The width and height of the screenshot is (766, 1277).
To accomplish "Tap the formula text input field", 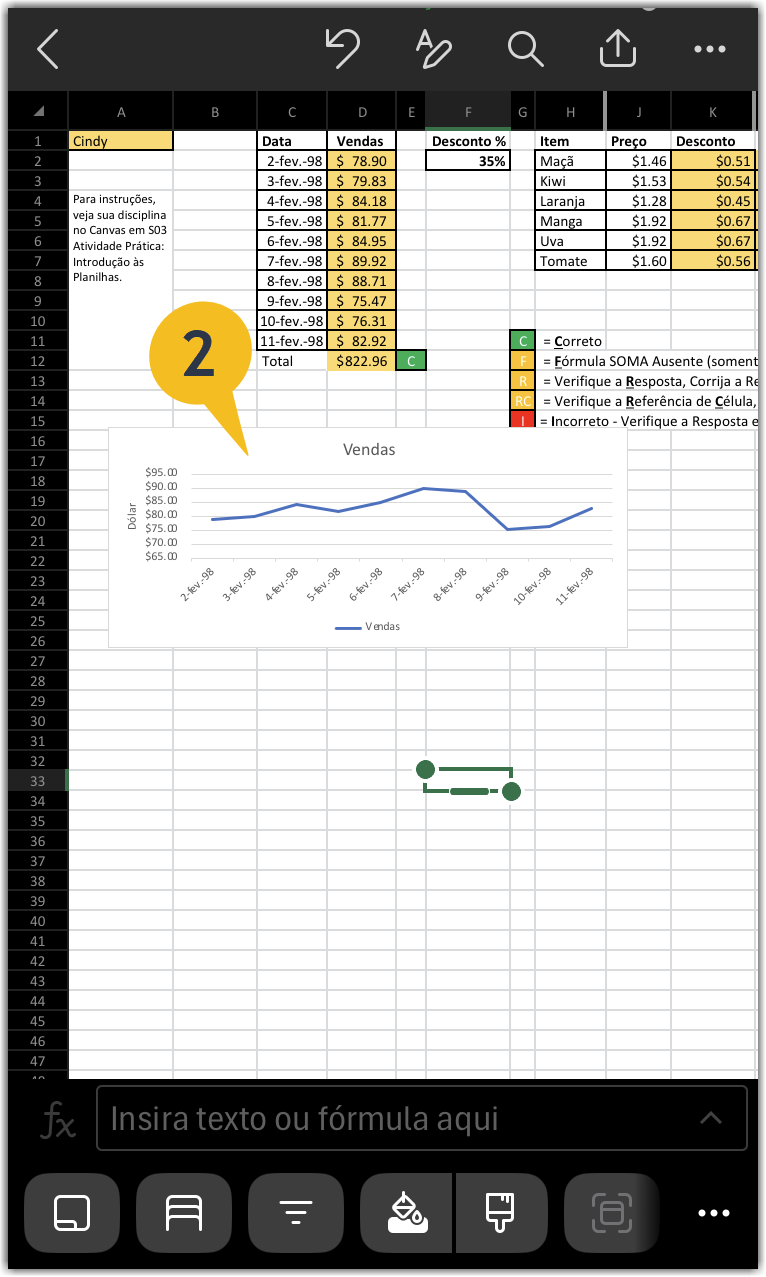I will [x=421, y=1118].
